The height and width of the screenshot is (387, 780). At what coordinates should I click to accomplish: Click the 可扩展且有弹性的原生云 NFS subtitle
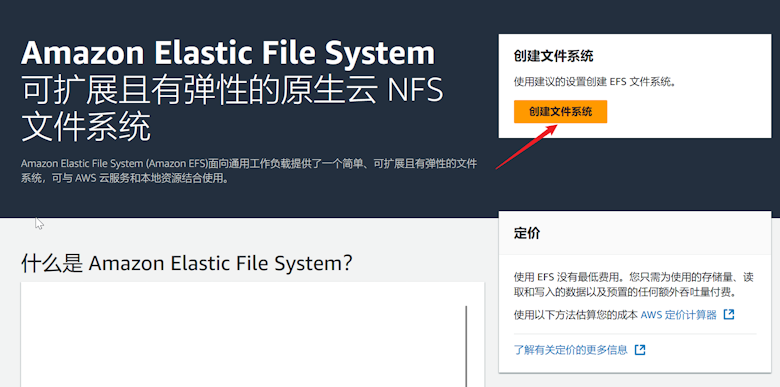[x=232, y=109]
